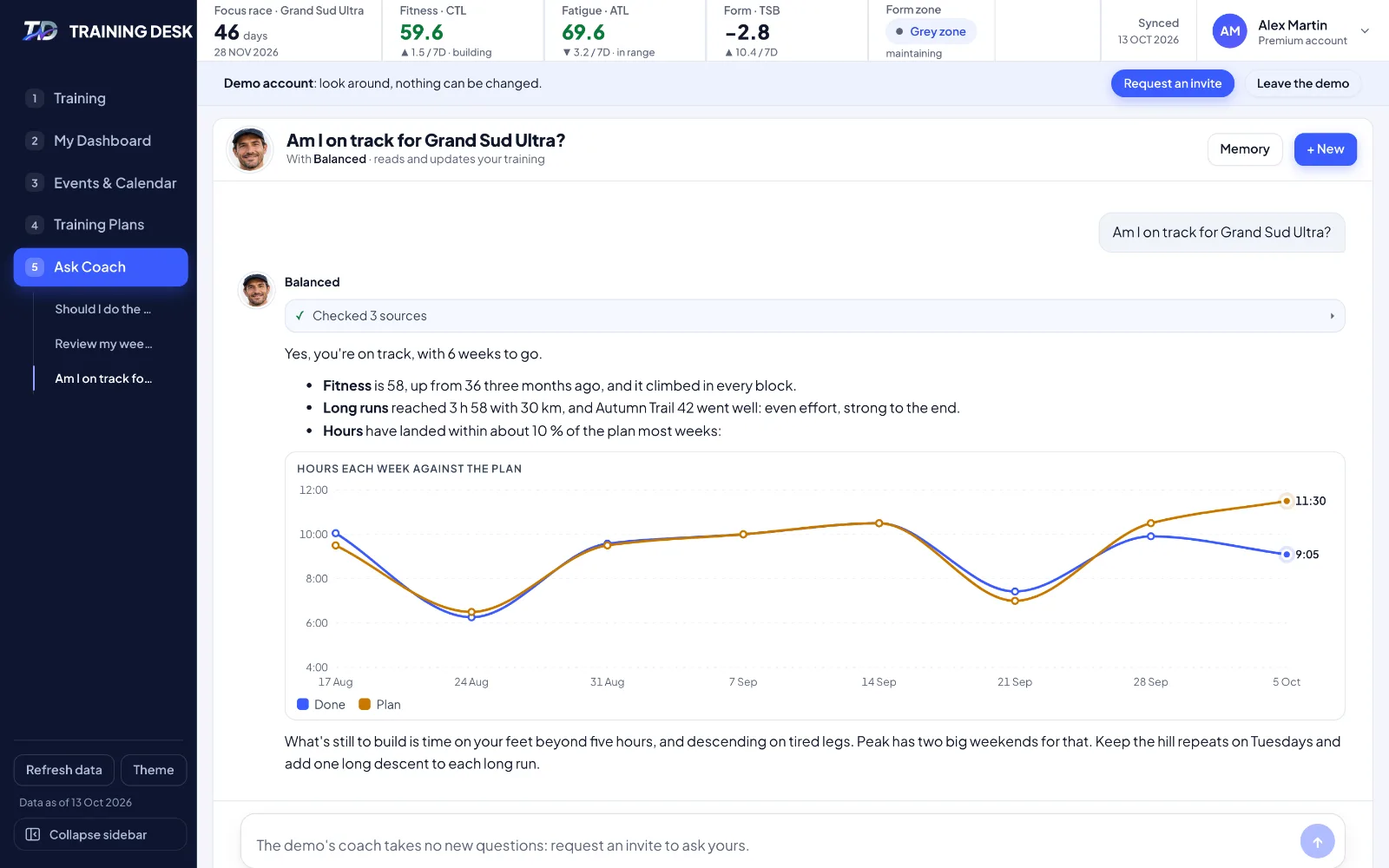
Task: Click the Collapse sidebar panel icon
Action: (x=33, y=834)
